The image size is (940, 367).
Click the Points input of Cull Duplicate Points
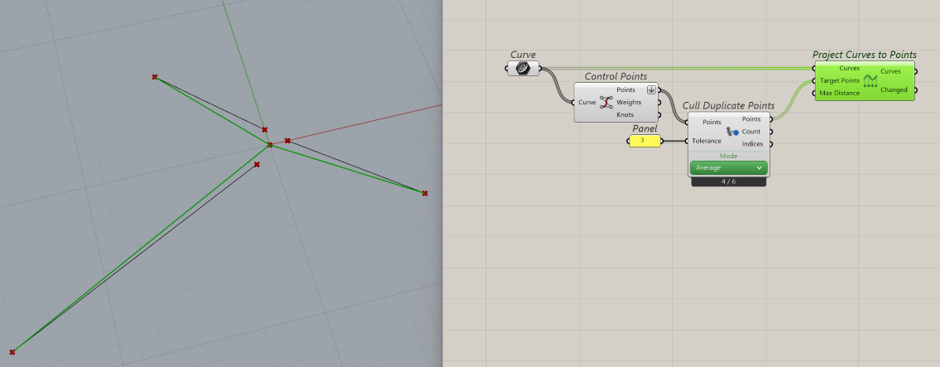pyautogui.click(x=712, y=122)
